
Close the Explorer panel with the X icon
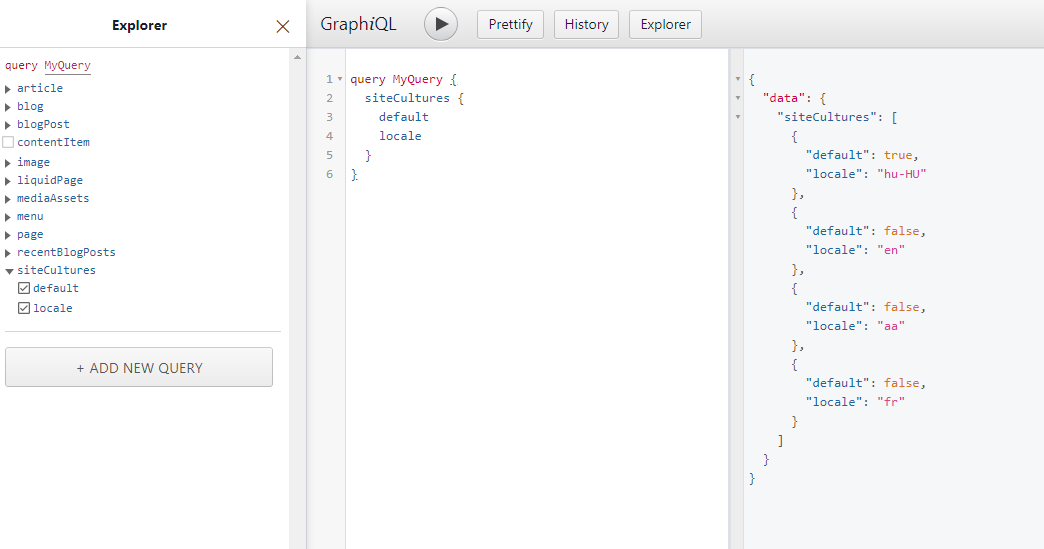click(x=283, y=26)
